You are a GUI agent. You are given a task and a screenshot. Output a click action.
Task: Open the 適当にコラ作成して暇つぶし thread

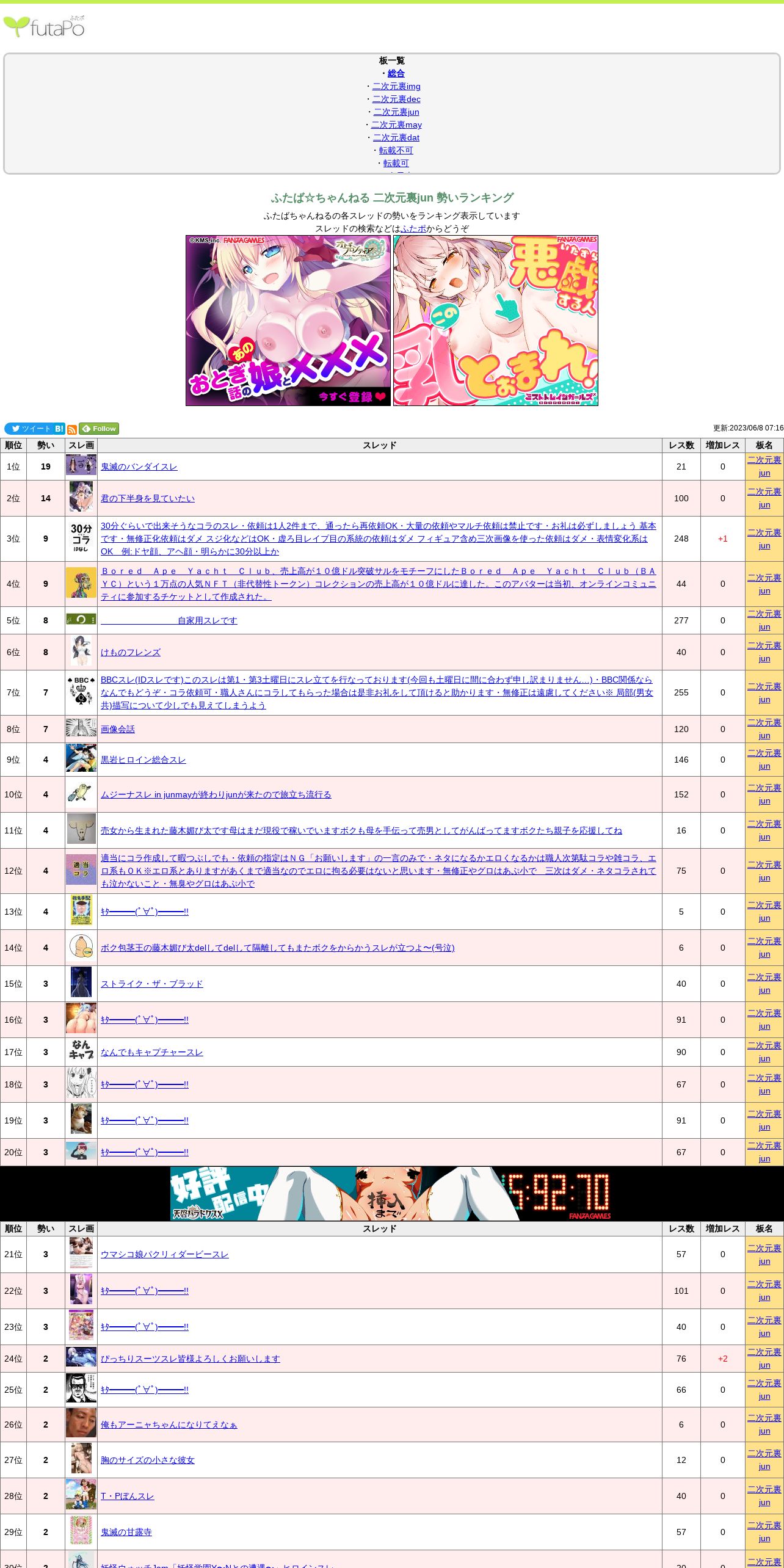379,871
